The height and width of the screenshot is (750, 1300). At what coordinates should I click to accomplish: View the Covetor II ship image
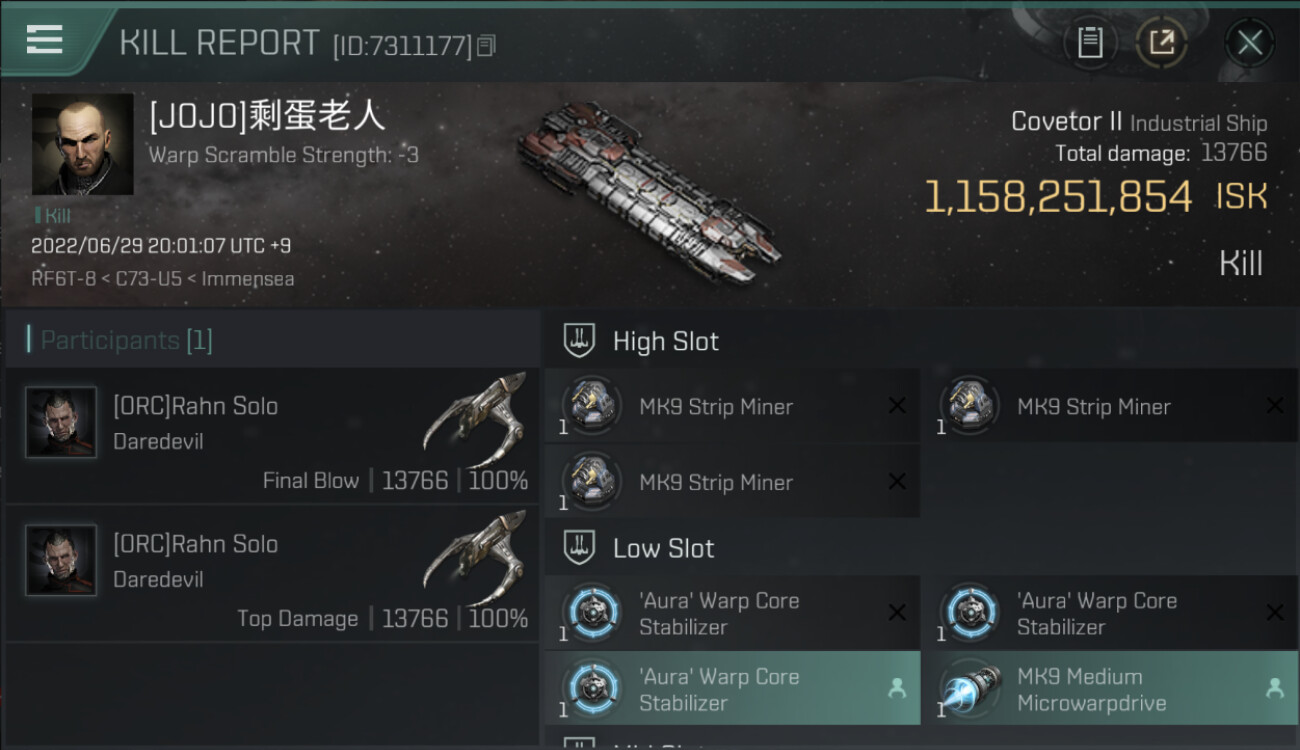650,190
